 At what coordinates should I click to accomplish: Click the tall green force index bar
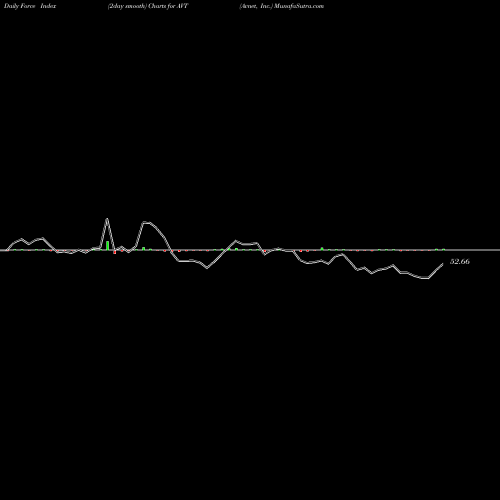107,245
